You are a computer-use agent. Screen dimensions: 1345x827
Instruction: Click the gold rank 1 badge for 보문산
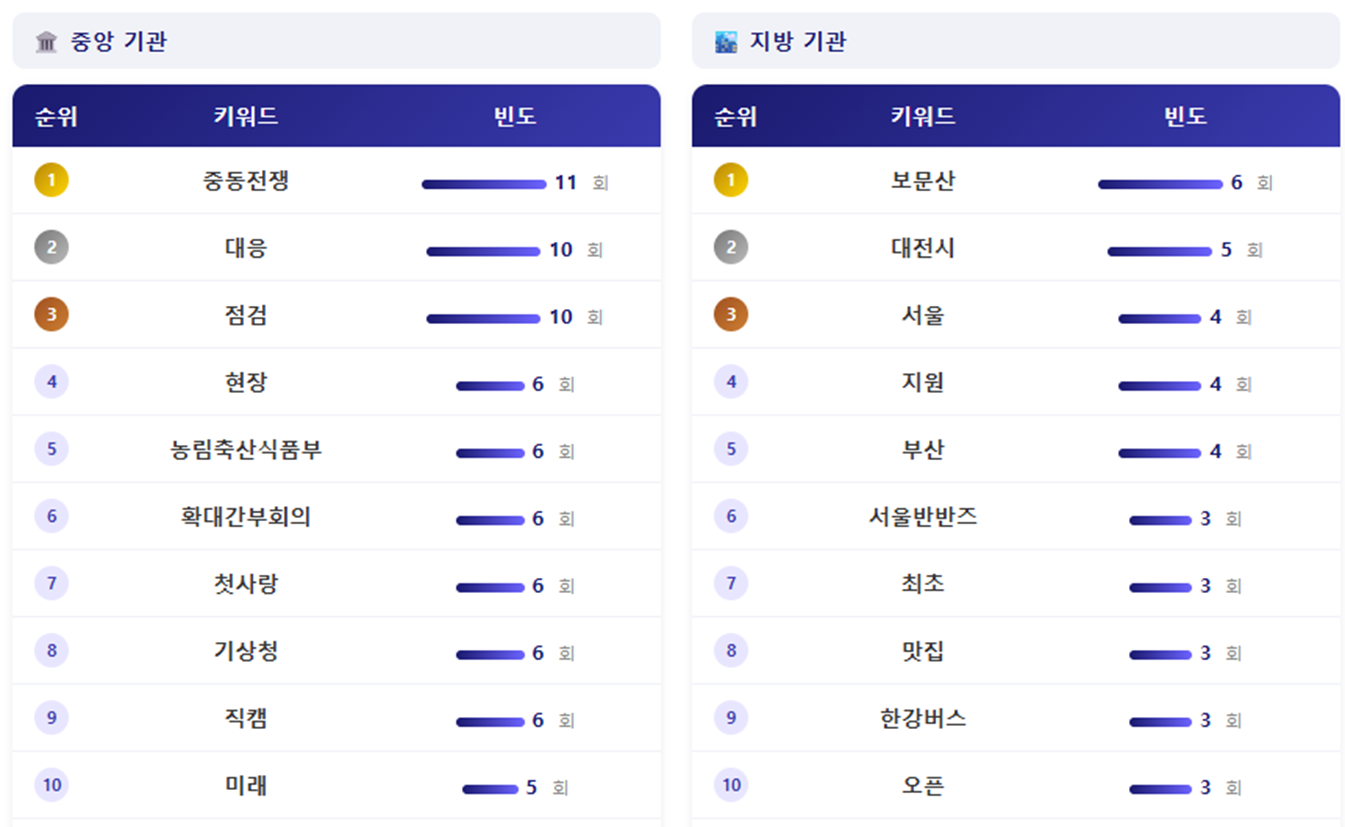[x=731, y=181]
